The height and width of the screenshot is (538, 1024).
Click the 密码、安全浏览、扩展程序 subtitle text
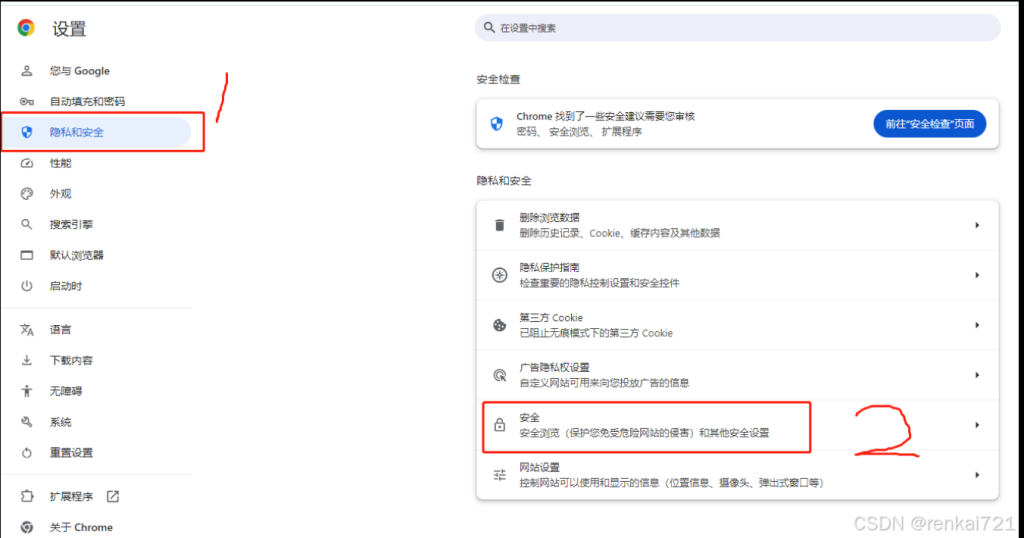579,132
